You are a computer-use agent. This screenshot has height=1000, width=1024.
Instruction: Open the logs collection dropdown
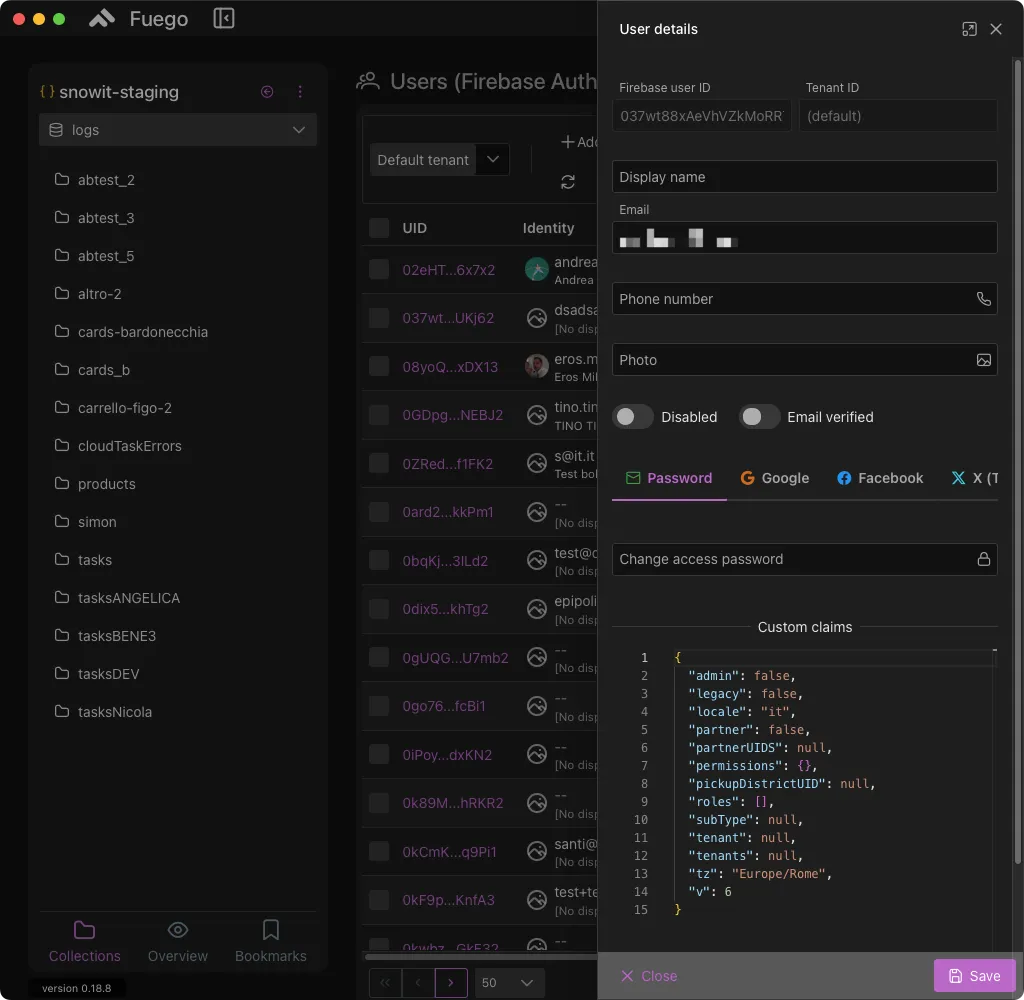pos(298,130)
